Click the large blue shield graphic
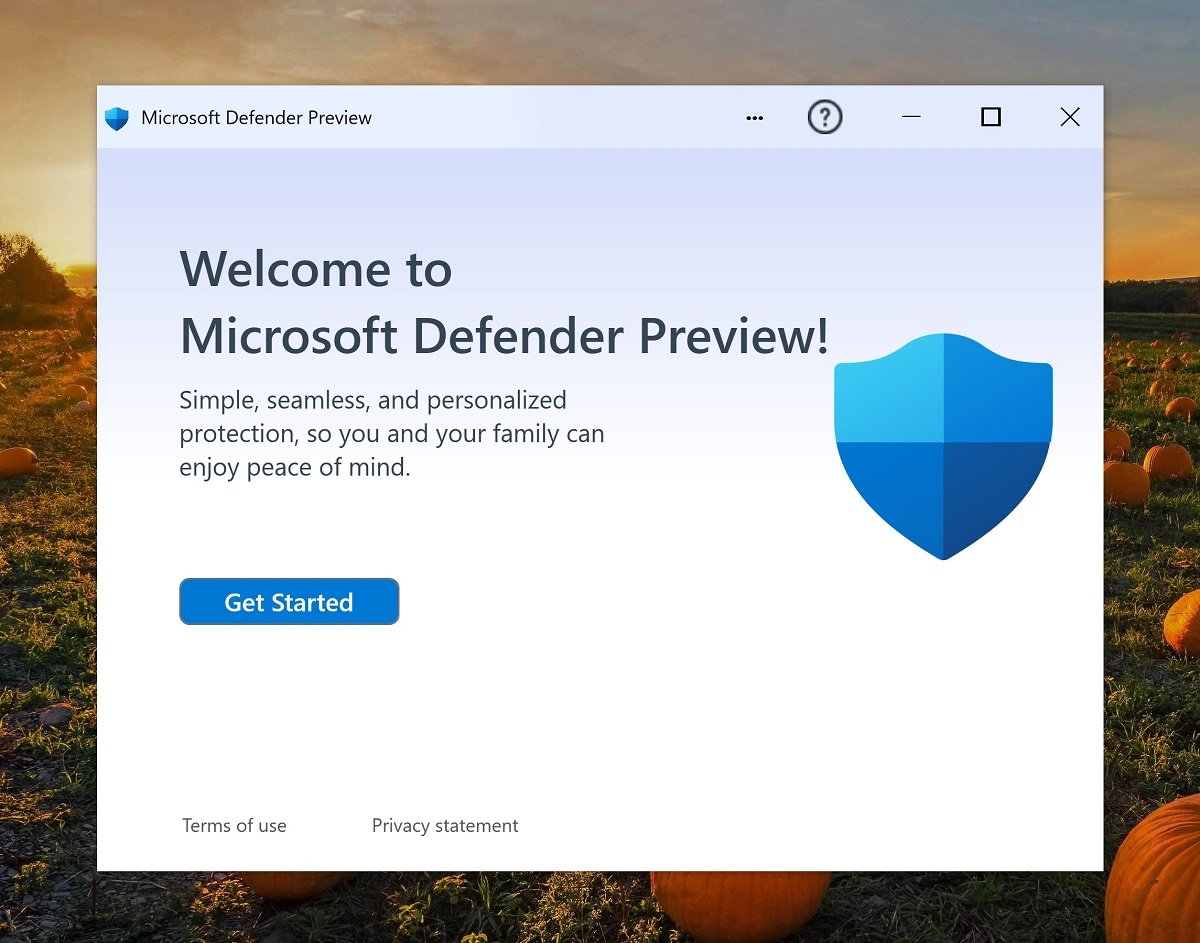1200x943 pixels. 943,447
